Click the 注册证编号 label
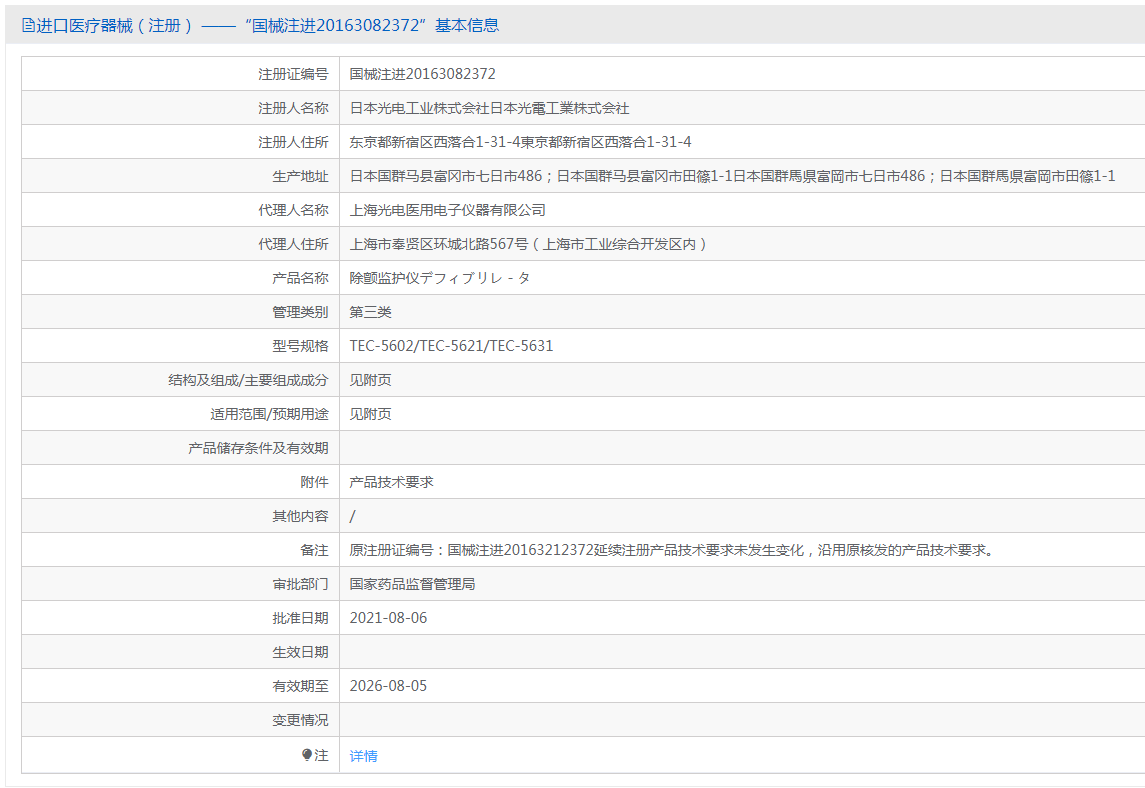This screenshot has width=1145, height=788. pos(293,74)
